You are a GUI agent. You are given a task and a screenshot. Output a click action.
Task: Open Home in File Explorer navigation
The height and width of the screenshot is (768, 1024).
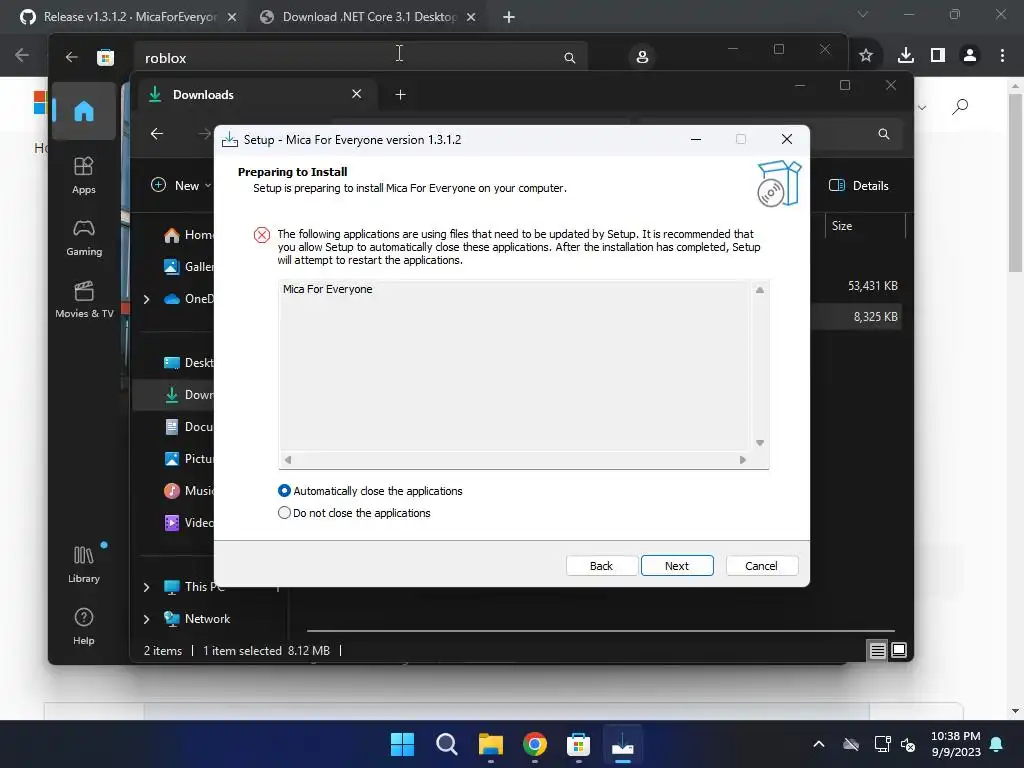[x=188, y=235]
